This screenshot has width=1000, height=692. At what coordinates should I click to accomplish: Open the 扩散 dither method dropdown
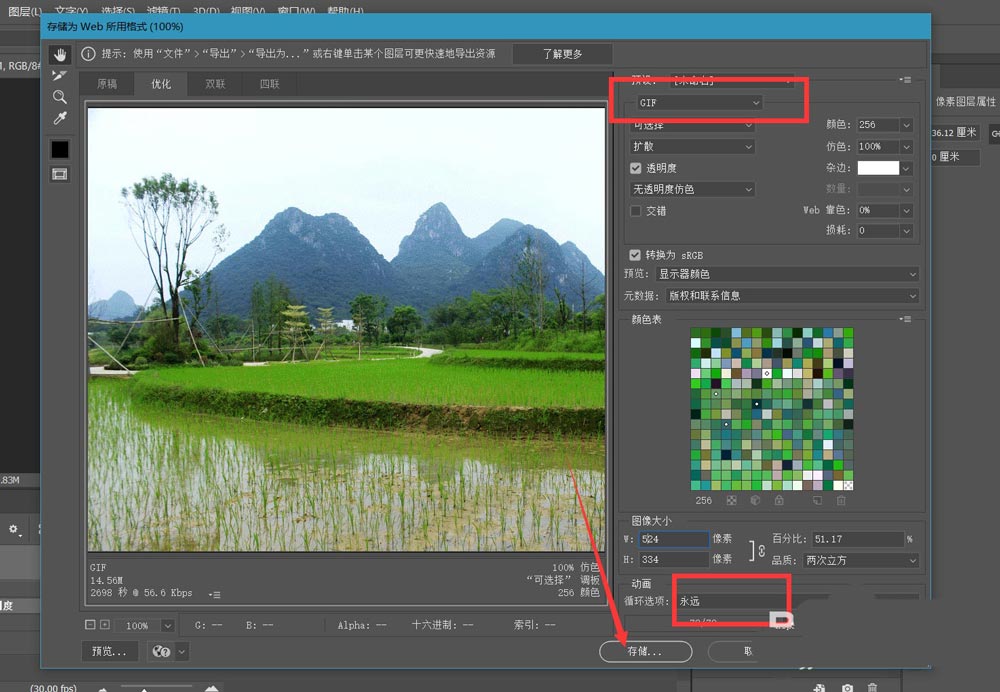[x=692, y=146]
